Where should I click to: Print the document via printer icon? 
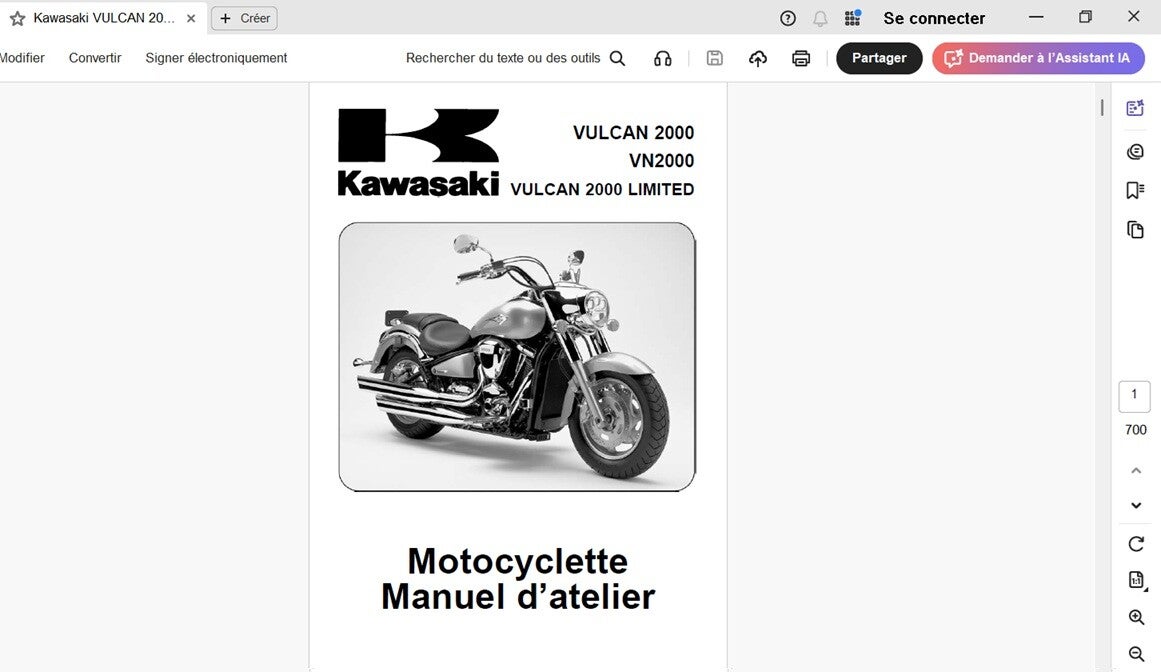pyautogui.click(x=801, y=58)
